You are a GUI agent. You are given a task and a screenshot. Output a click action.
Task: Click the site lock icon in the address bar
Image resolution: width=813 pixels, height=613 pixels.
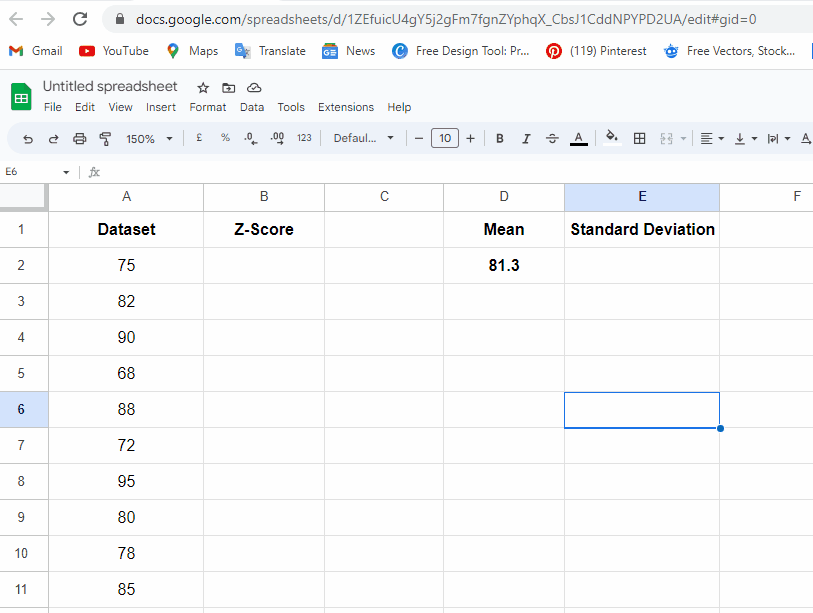[x=120, y=19]
